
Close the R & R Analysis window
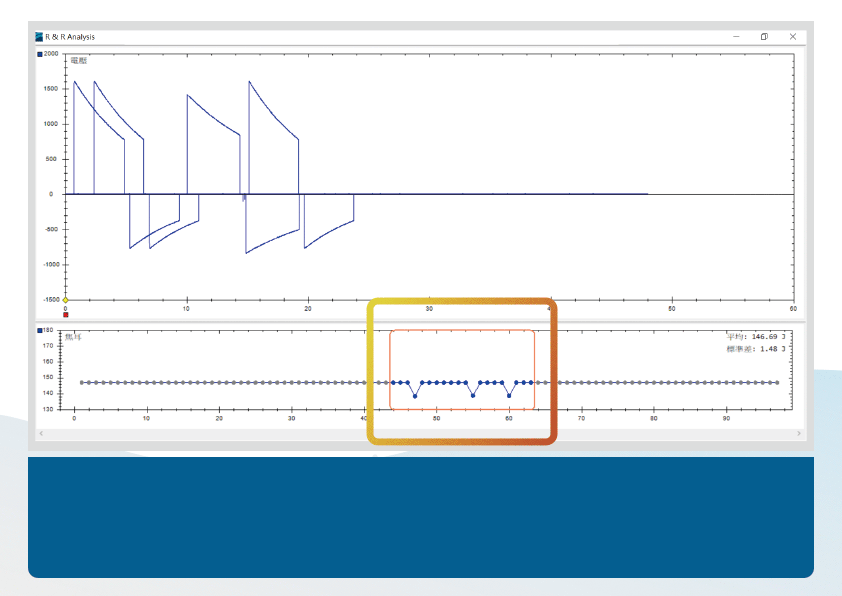(793, 37)
